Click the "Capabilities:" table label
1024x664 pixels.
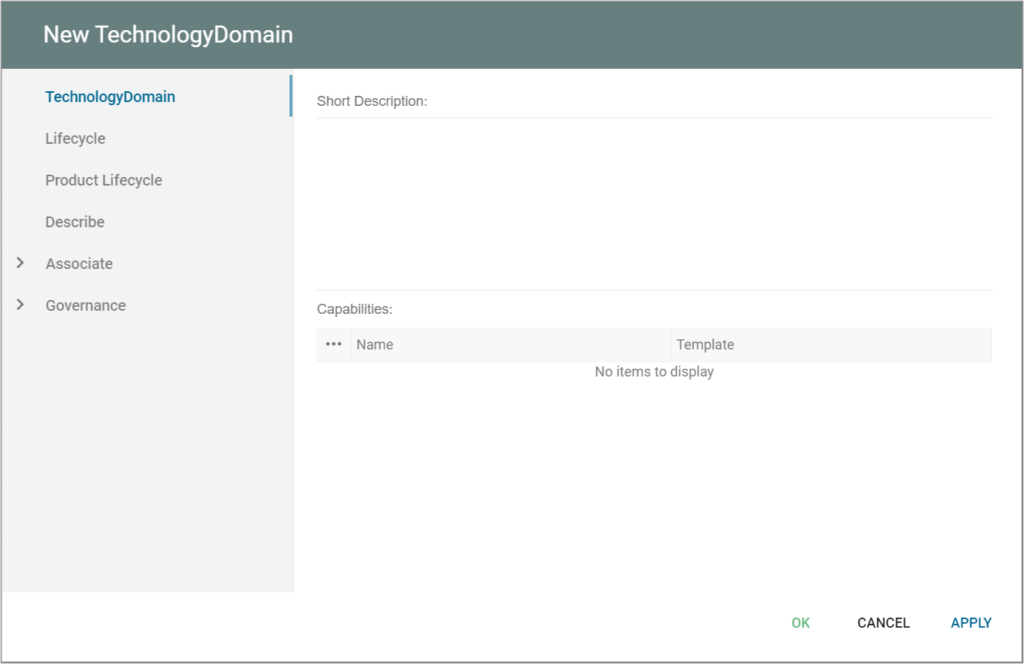click(x=354, y=310)
